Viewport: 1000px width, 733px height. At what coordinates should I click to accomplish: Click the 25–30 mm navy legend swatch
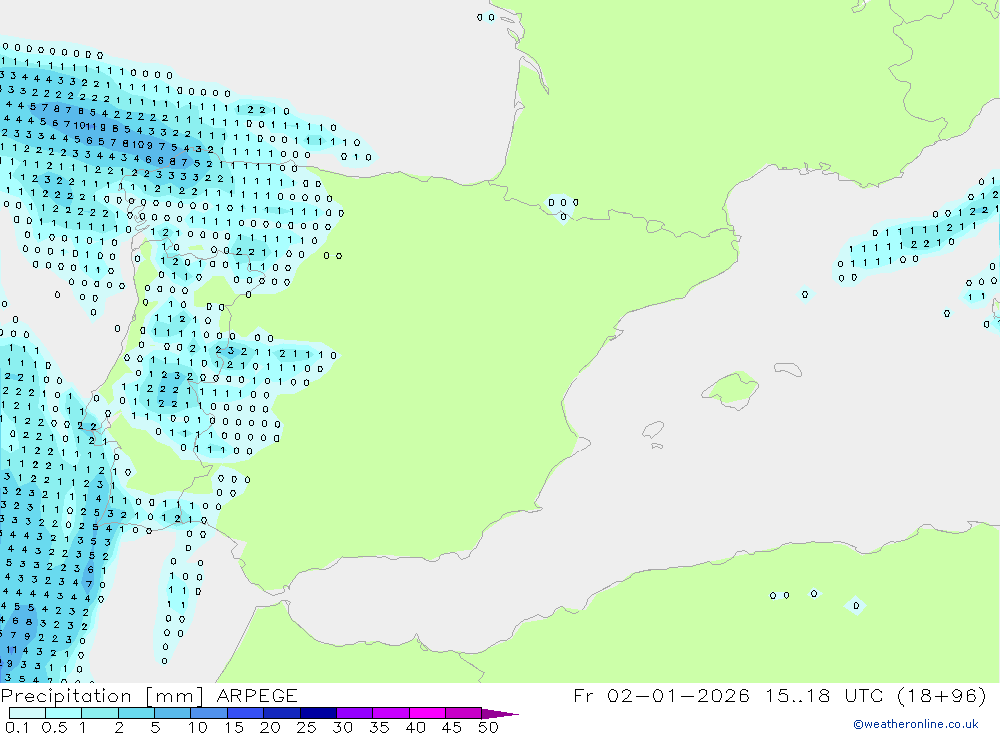tap(318, 713)
